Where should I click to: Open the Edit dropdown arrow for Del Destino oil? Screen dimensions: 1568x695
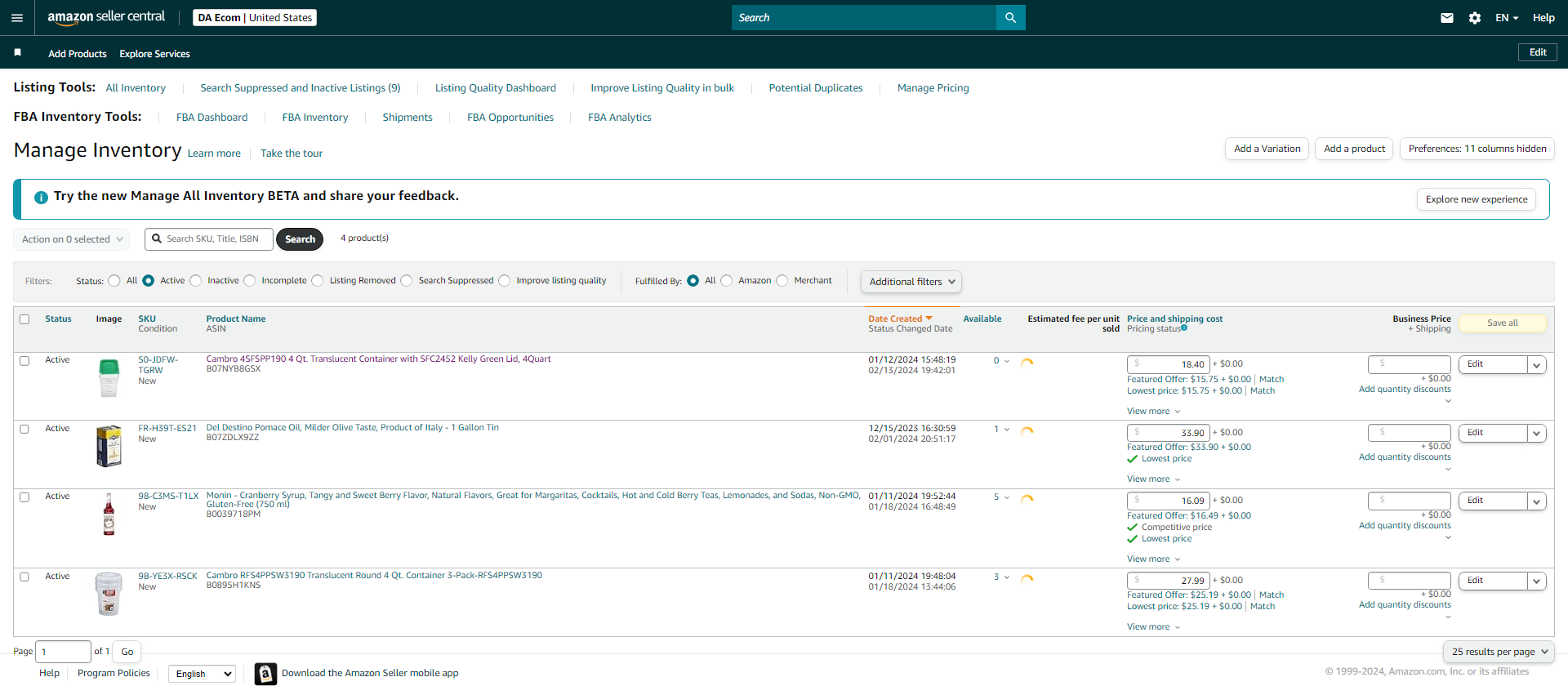[1537, 434]
